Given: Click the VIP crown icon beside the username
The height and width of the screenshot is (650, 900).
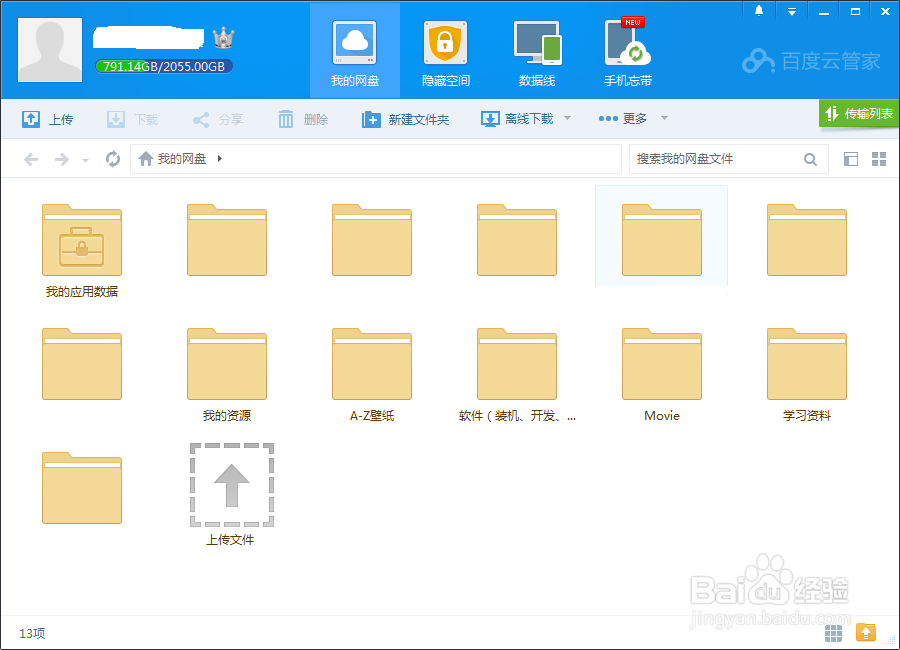Looking at the screenshot, I should pos(224,36).
